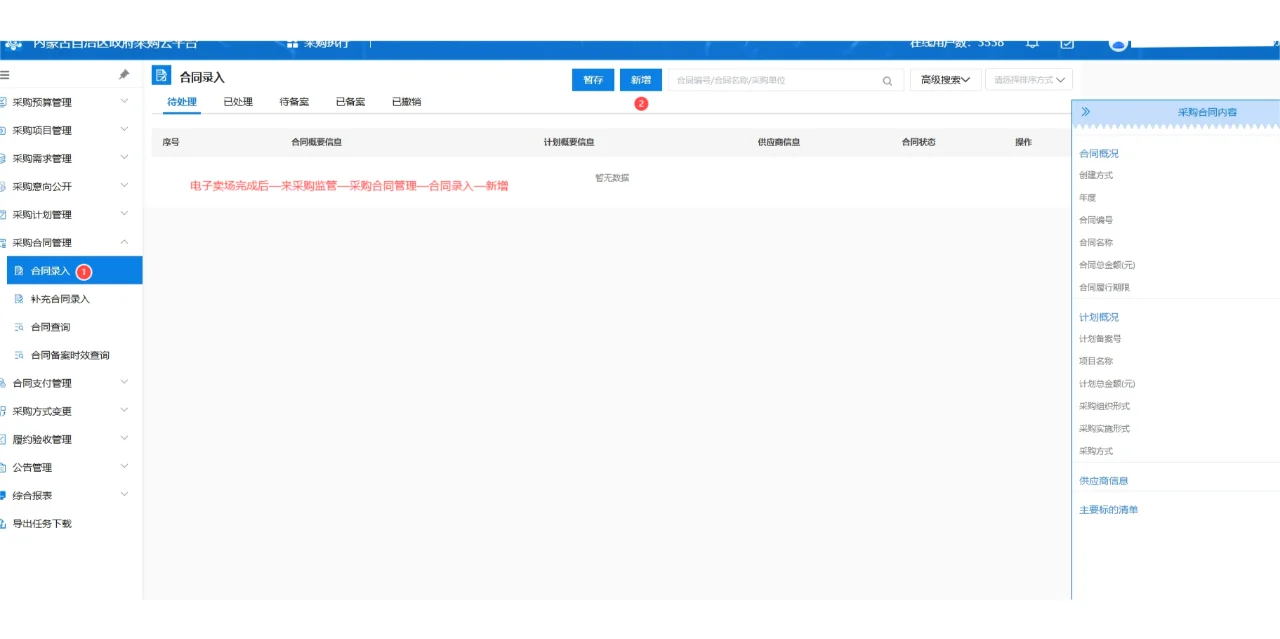Image resolution: width=1280 pixels, height=639 pixels.
Task: Click 计划概况 section heading in right panel
Action: click(1099, 317)
